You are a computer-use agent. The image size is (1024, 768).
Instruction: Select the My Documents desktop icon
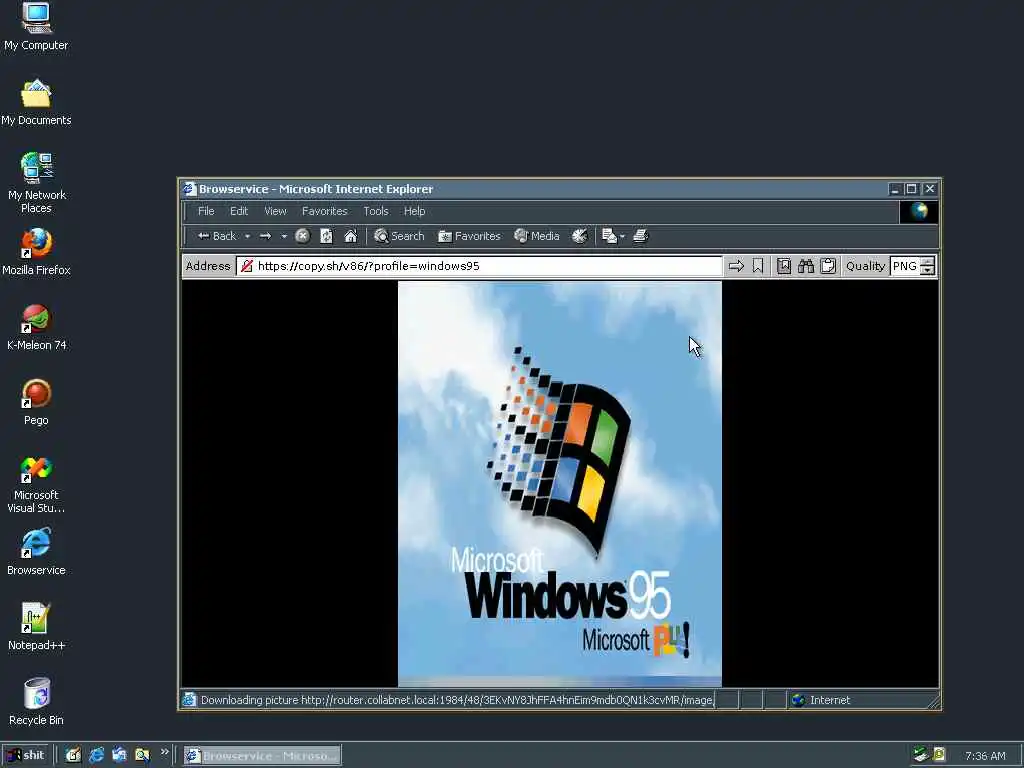coord(36,103)
